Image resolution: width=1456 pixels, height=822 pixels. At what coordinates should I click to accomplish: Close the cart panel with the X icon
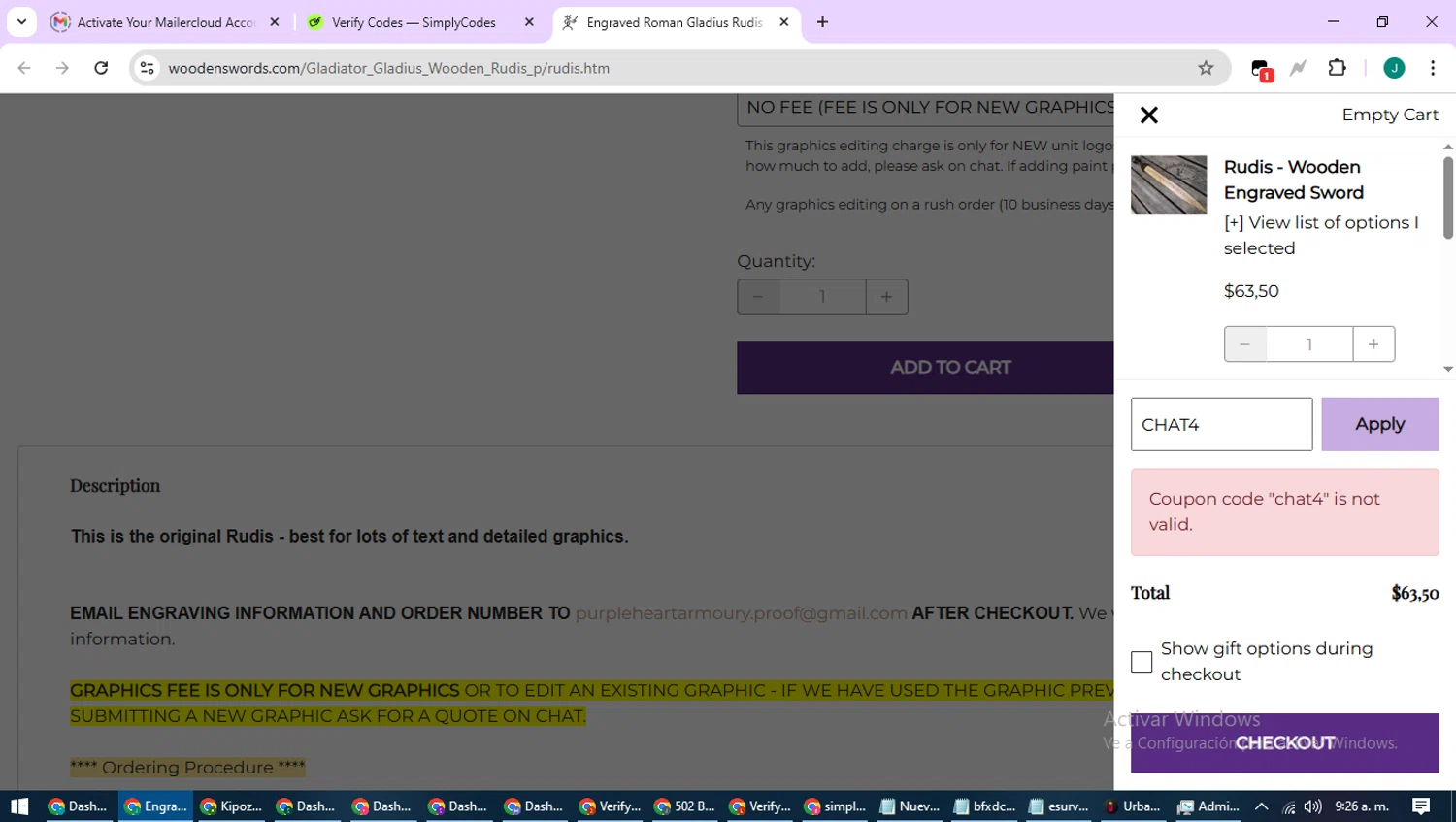click(1149, 115)
